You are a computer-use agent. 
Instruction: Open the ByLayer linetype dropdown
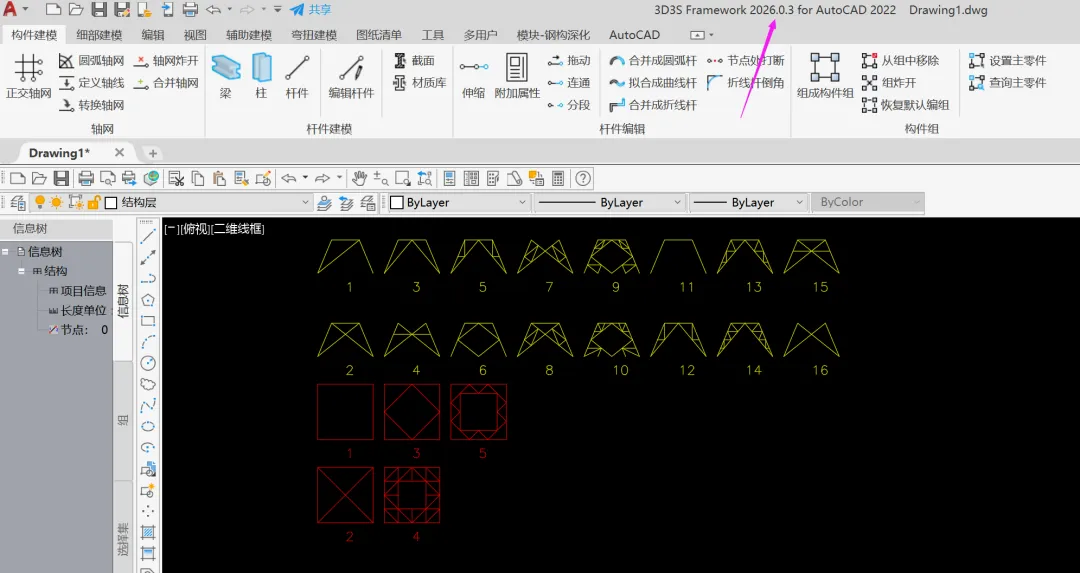[677, 202]
